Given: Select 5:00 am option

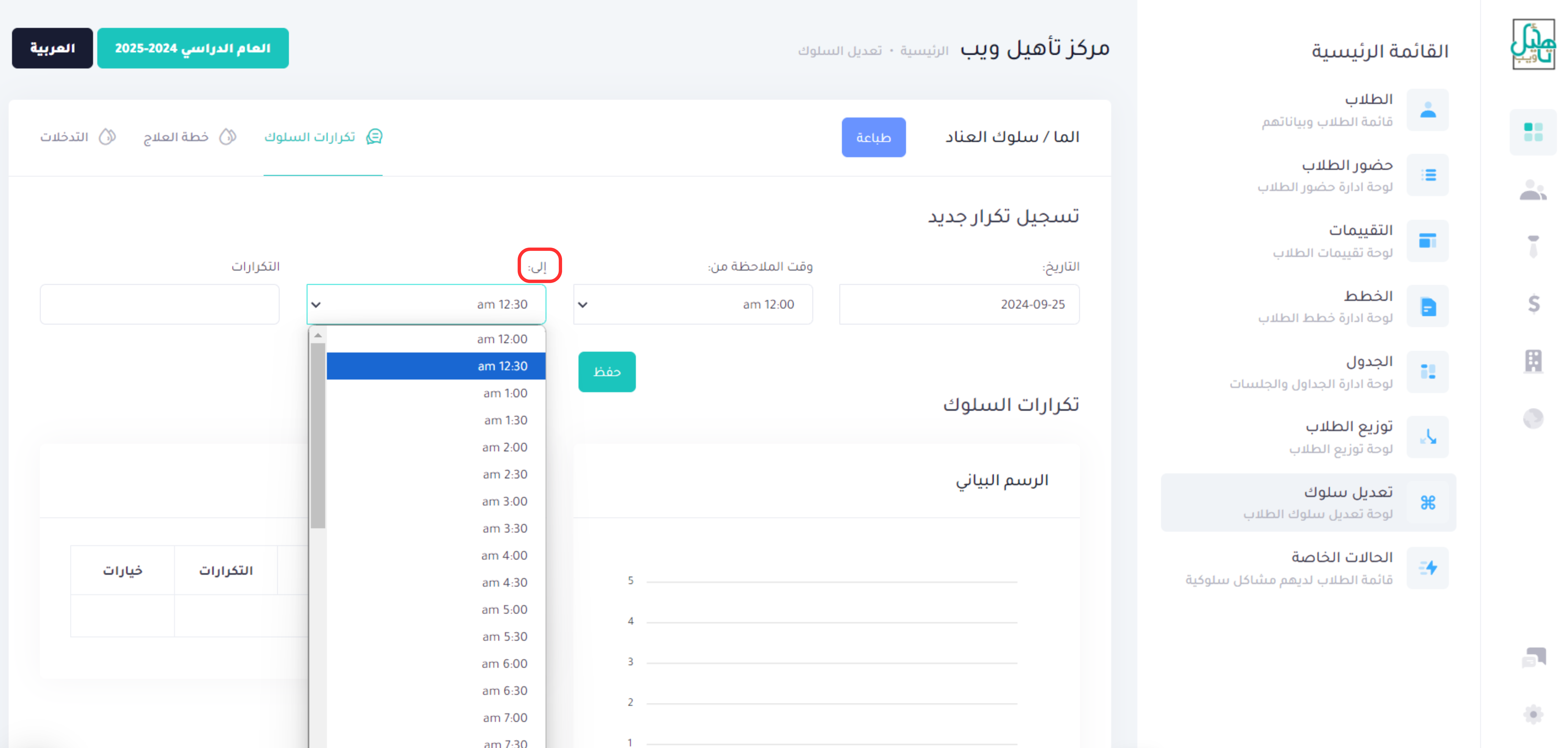Looking at the screenshot, I should (x=436, y=610).
